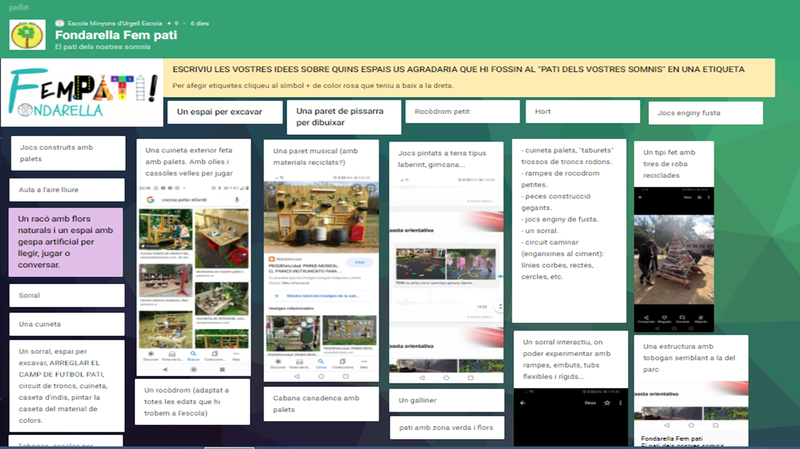Open 'Una paret musical' note text
Image resolution: width=800 pixels, height=449 pixels.
point(315,157)
